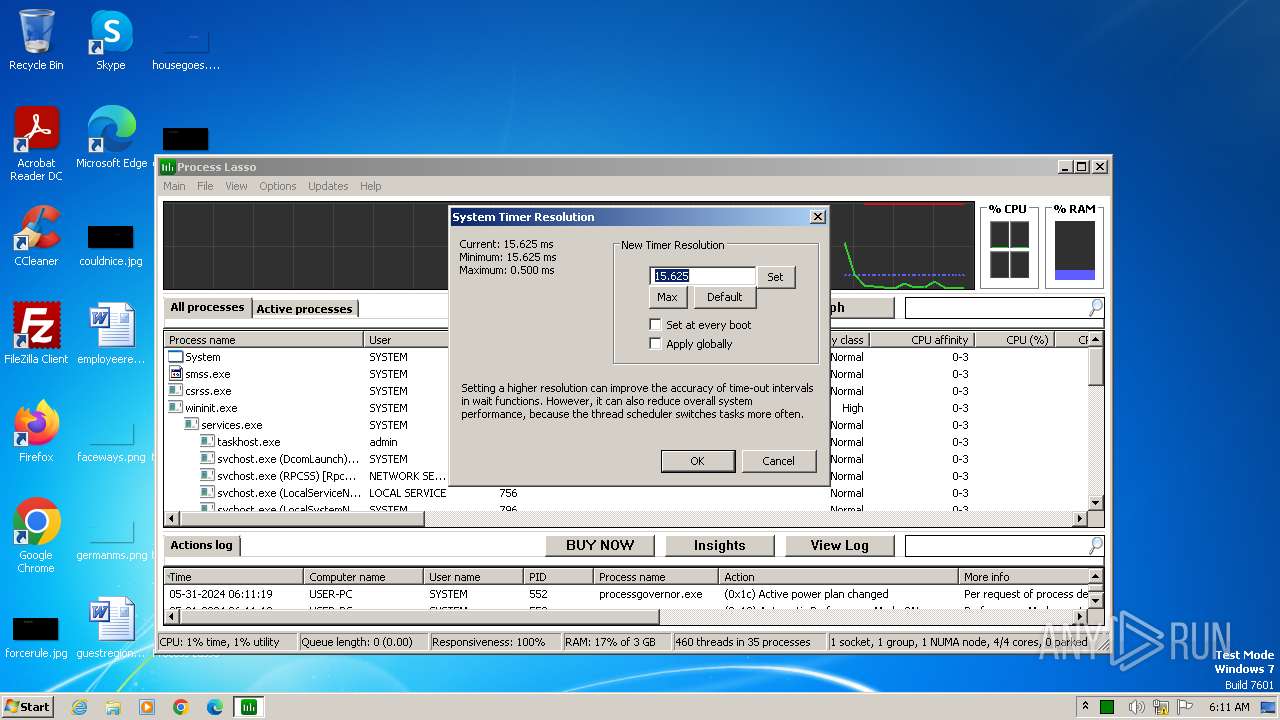Viewport: 1280px width, 720px height.
Task: Open the Recycle Bin desktop icon
Action: click(36, 40)
